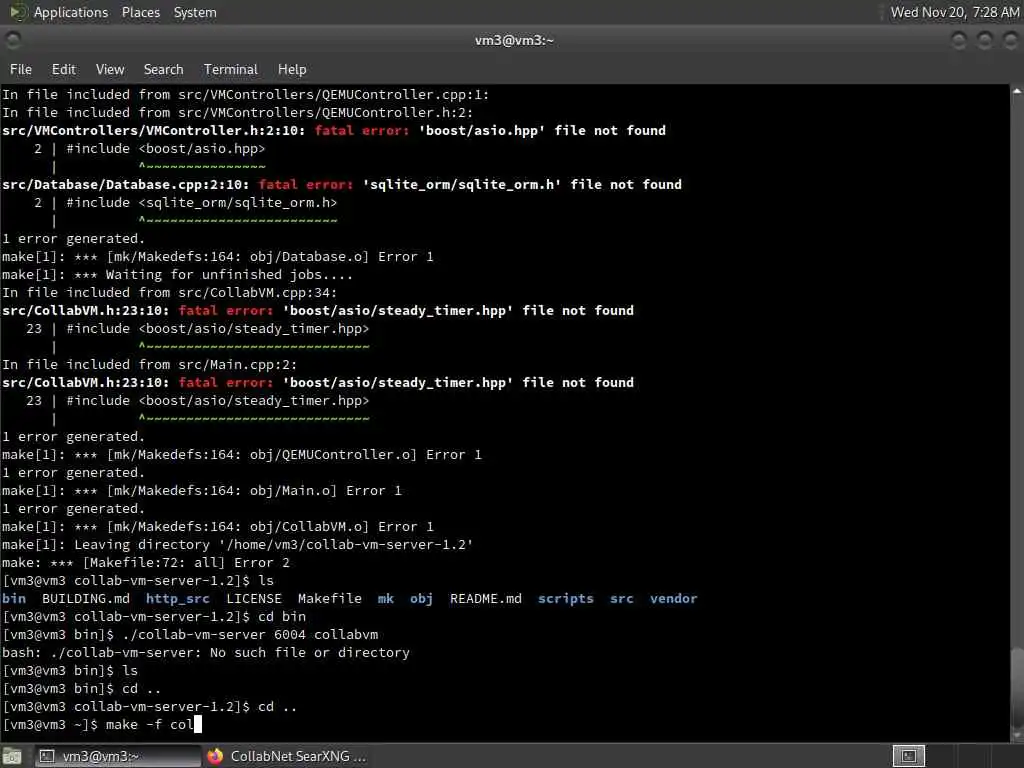Open the terminal Search menu

pos(163,69)
